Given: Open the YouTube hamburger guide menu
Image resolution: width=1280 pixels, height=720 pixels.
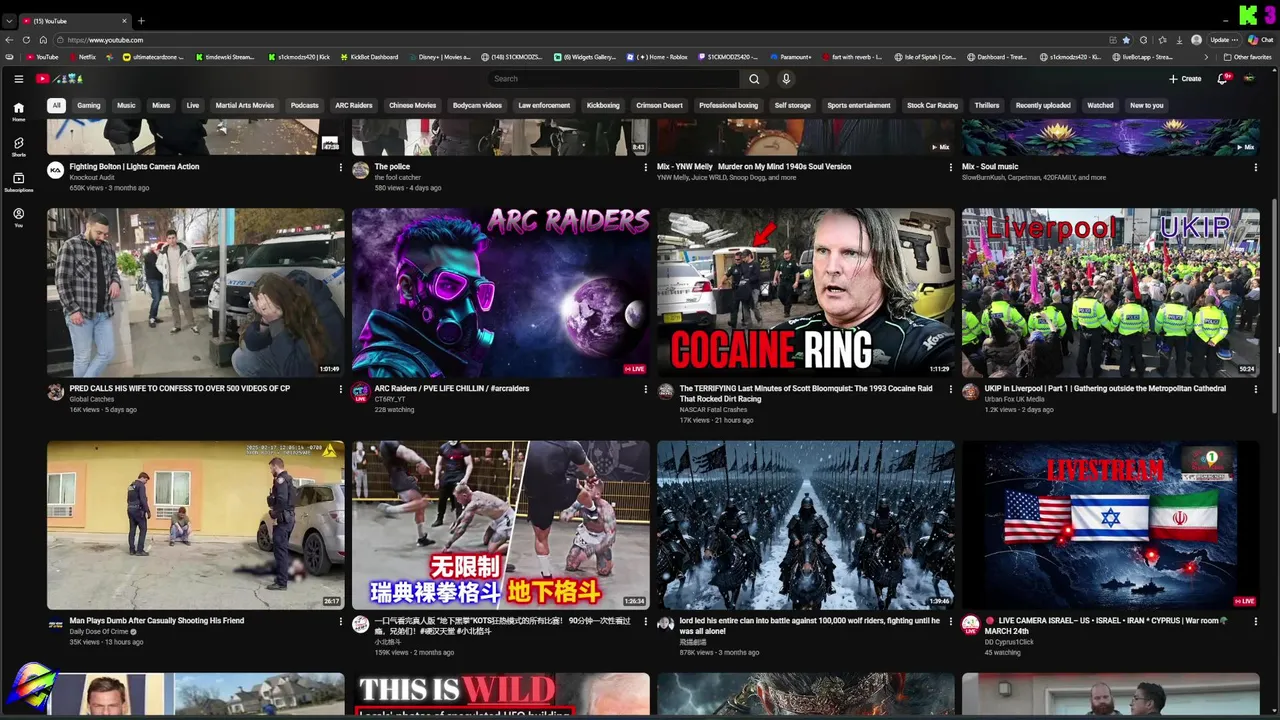Looking at the screenshot, I should pos(18,79).
